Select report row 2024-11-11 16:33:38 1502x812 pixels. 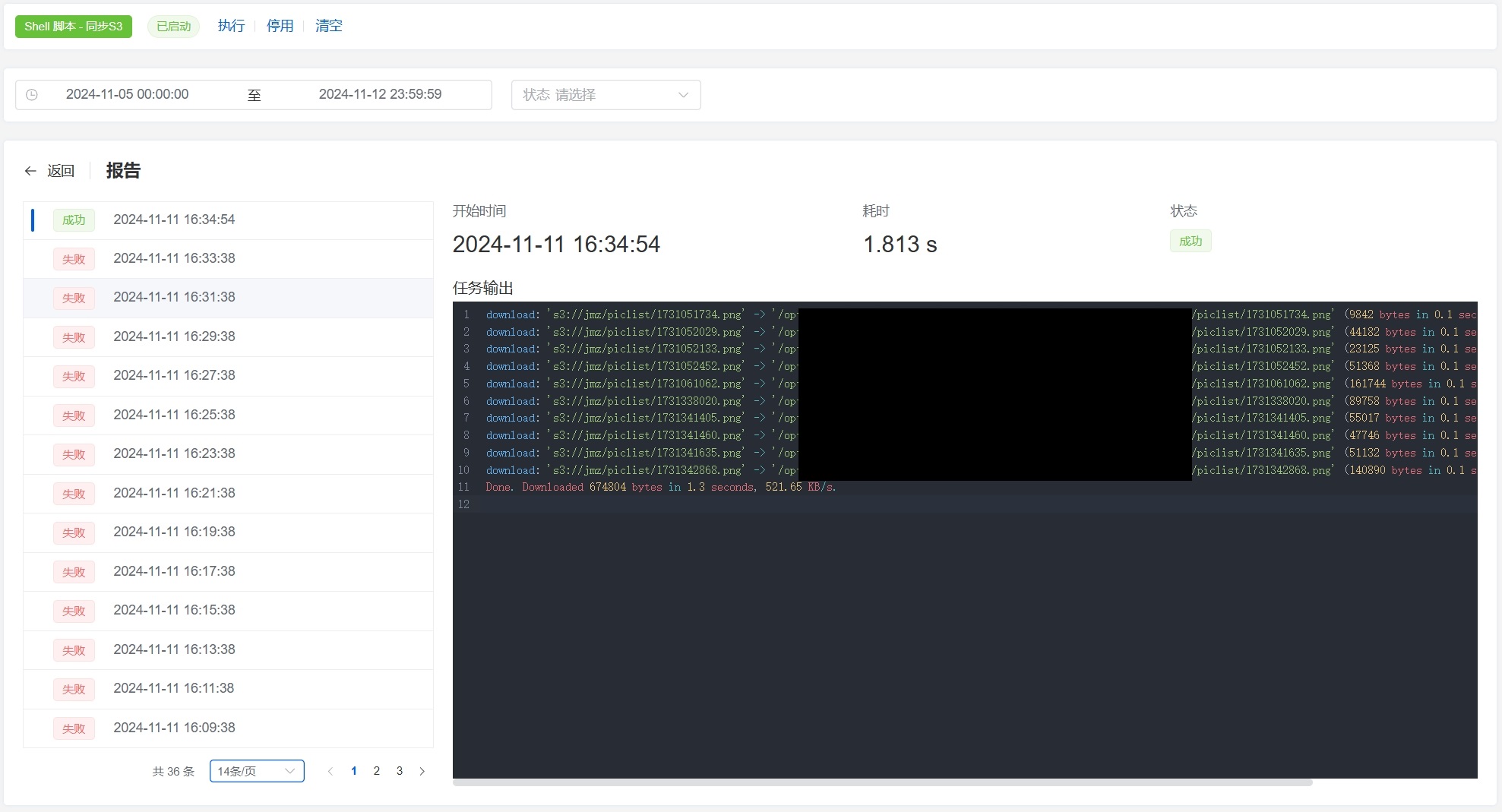pos(228,259)
